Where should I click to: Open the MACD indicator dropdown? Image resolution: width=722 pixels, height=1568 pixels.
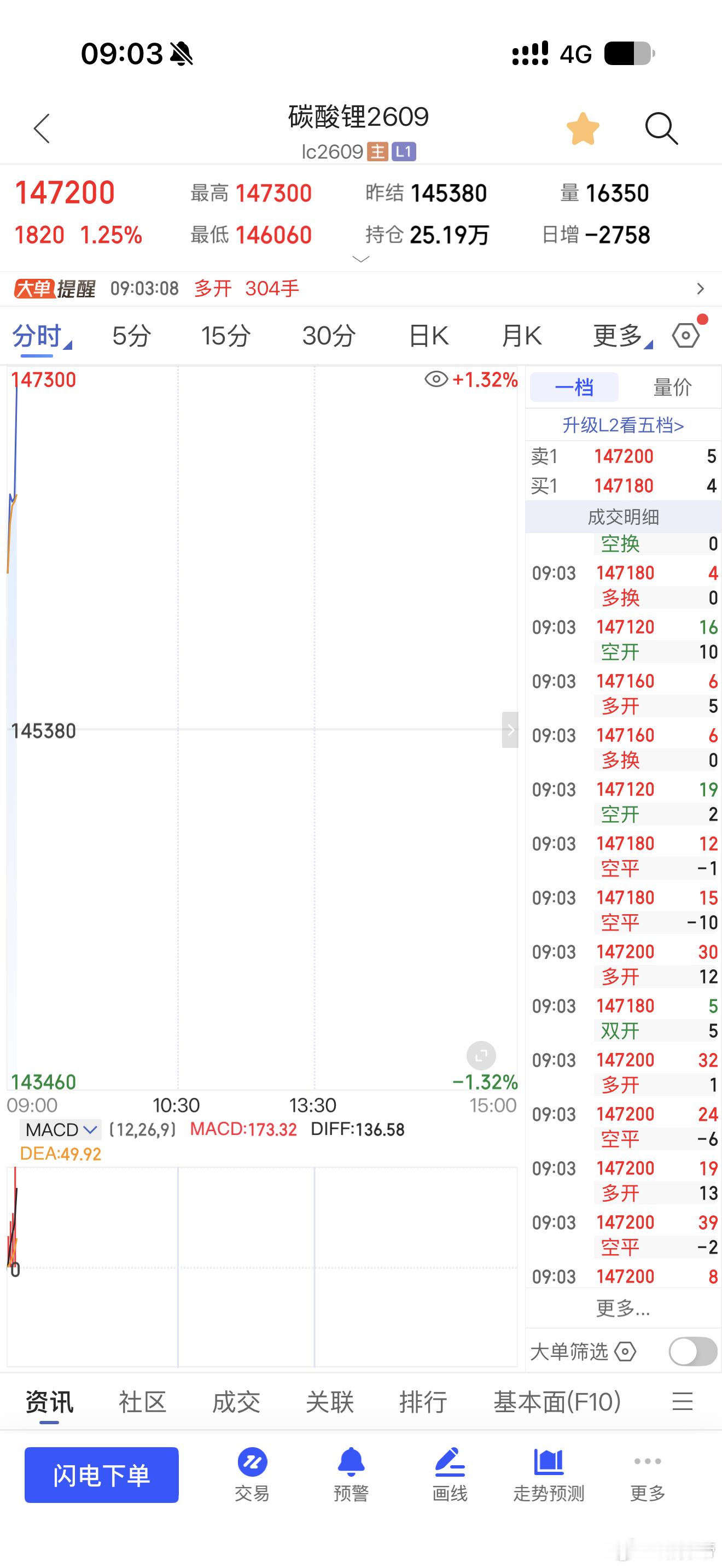pyautogui.click(x=60, y=1130)
